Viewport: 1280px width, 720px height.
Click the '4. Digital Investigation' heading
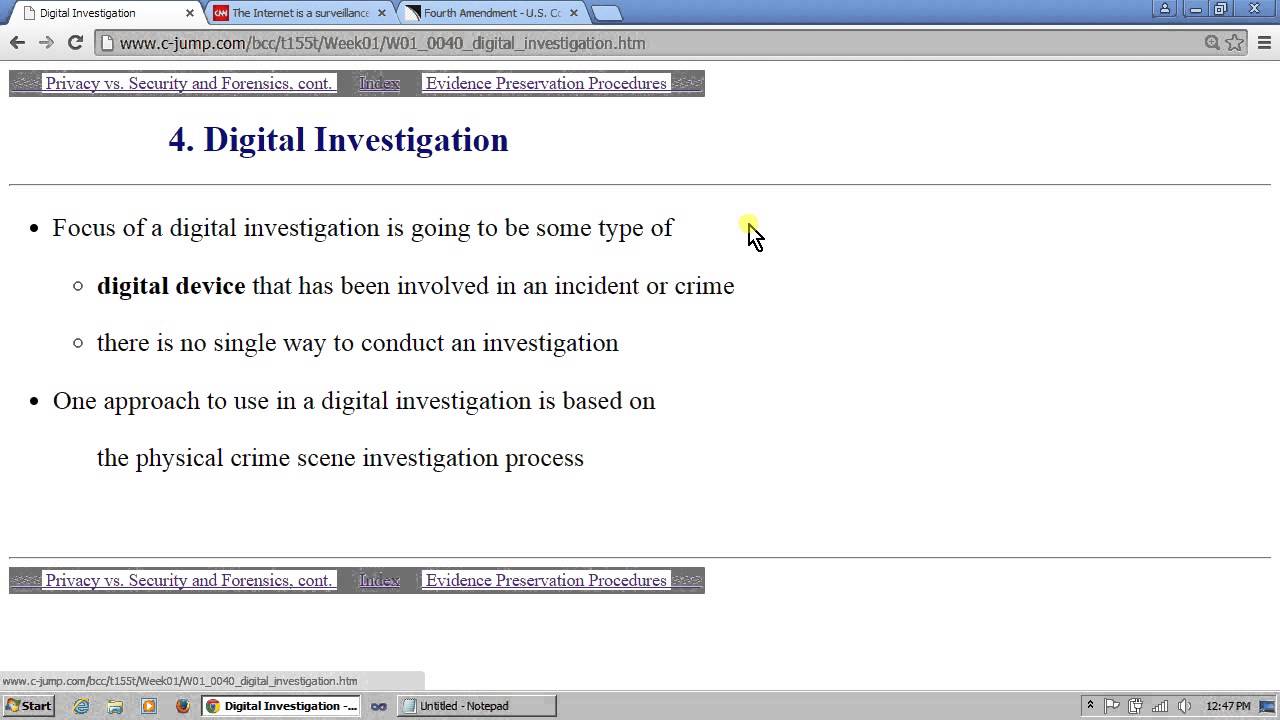click(x=338, y=139)
